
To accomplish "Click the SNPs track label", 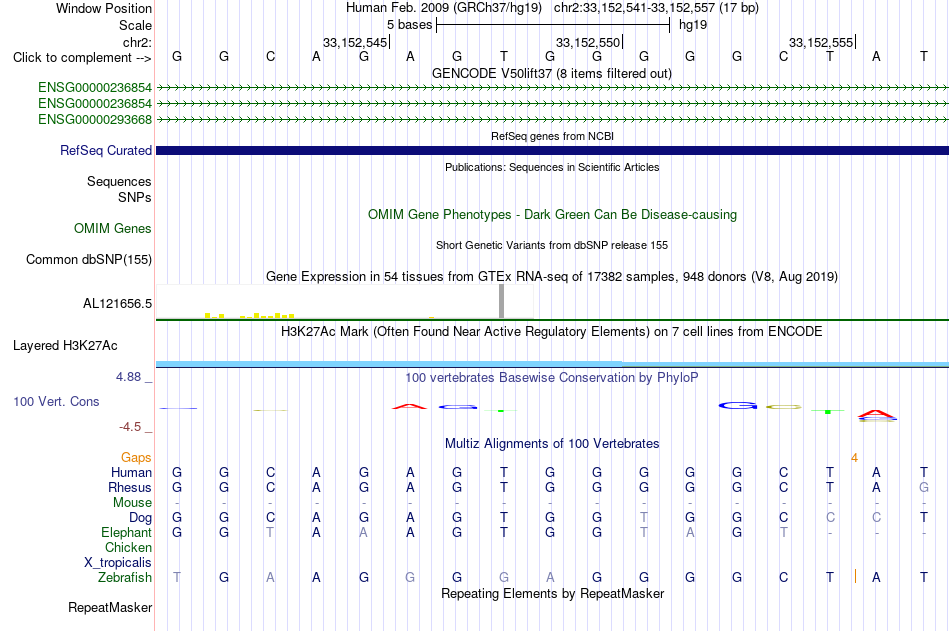I will coord(135,197).
